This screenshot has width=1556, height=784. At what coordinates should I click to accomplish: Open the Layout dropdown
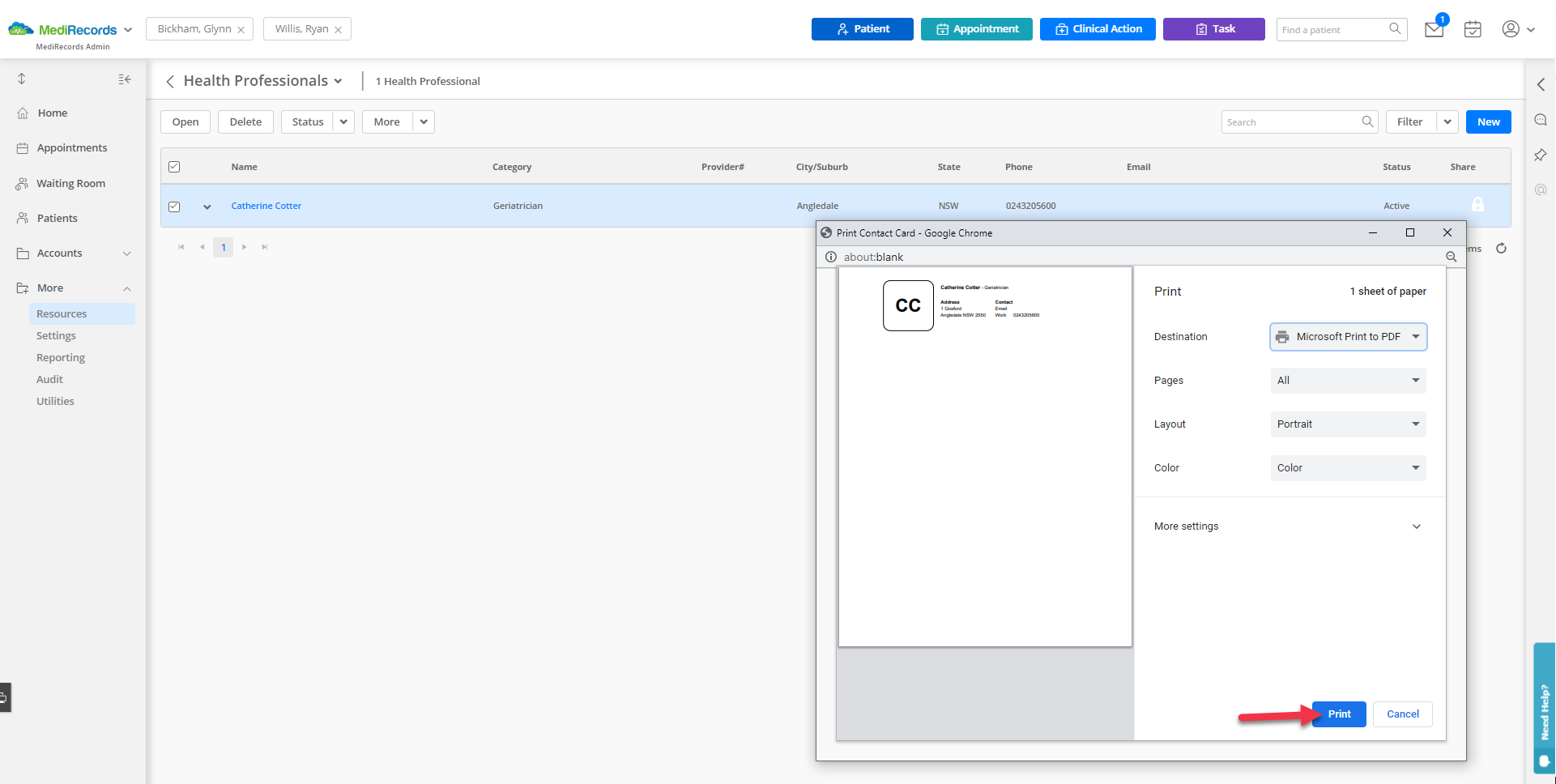point(1349,424)
